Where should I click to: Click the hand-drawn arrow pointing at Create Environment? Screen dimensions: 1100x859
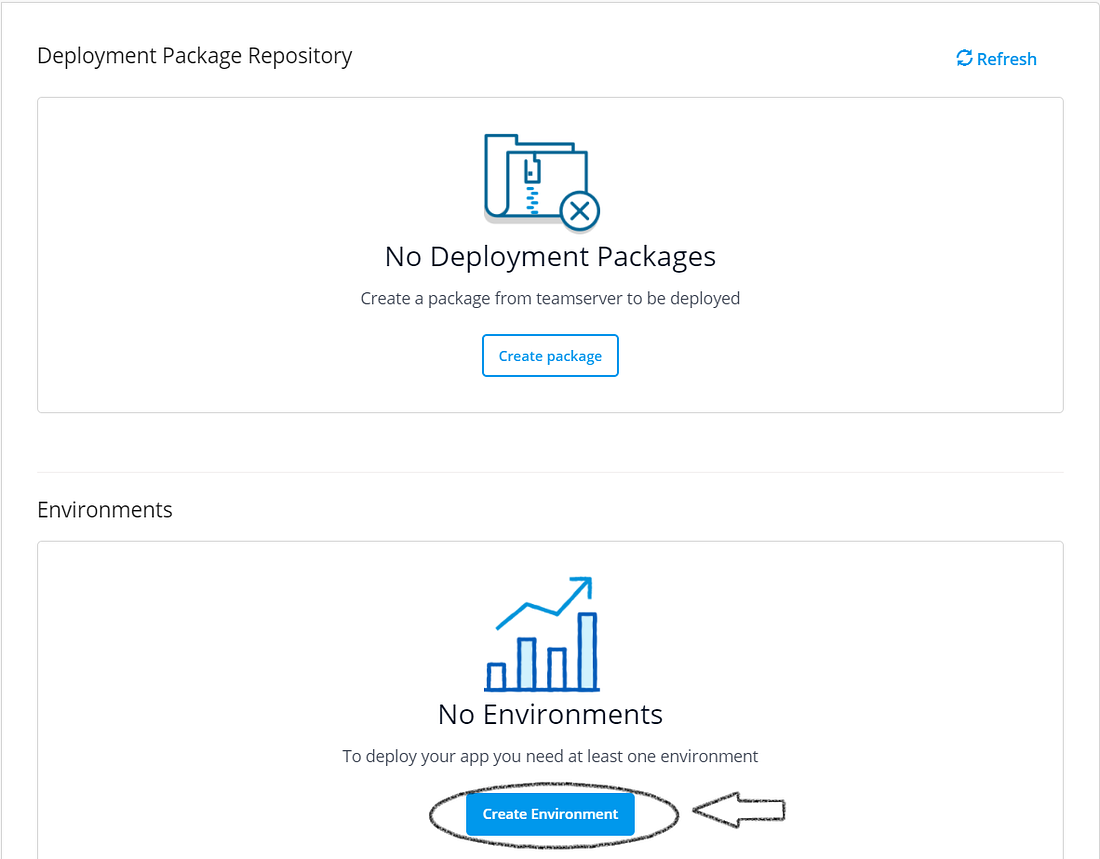[738, 810]
